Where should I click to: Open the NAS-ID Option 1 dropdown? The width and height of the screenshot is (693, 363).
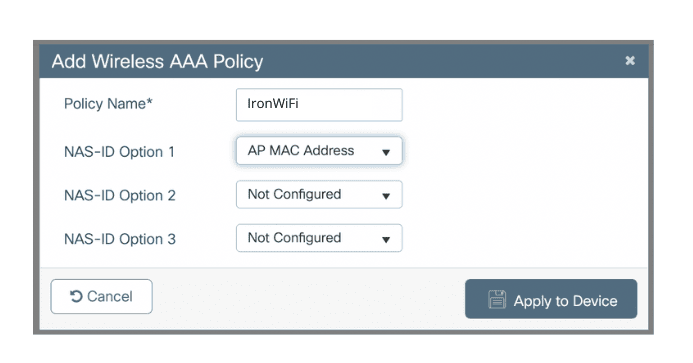(x=319, y=151)
